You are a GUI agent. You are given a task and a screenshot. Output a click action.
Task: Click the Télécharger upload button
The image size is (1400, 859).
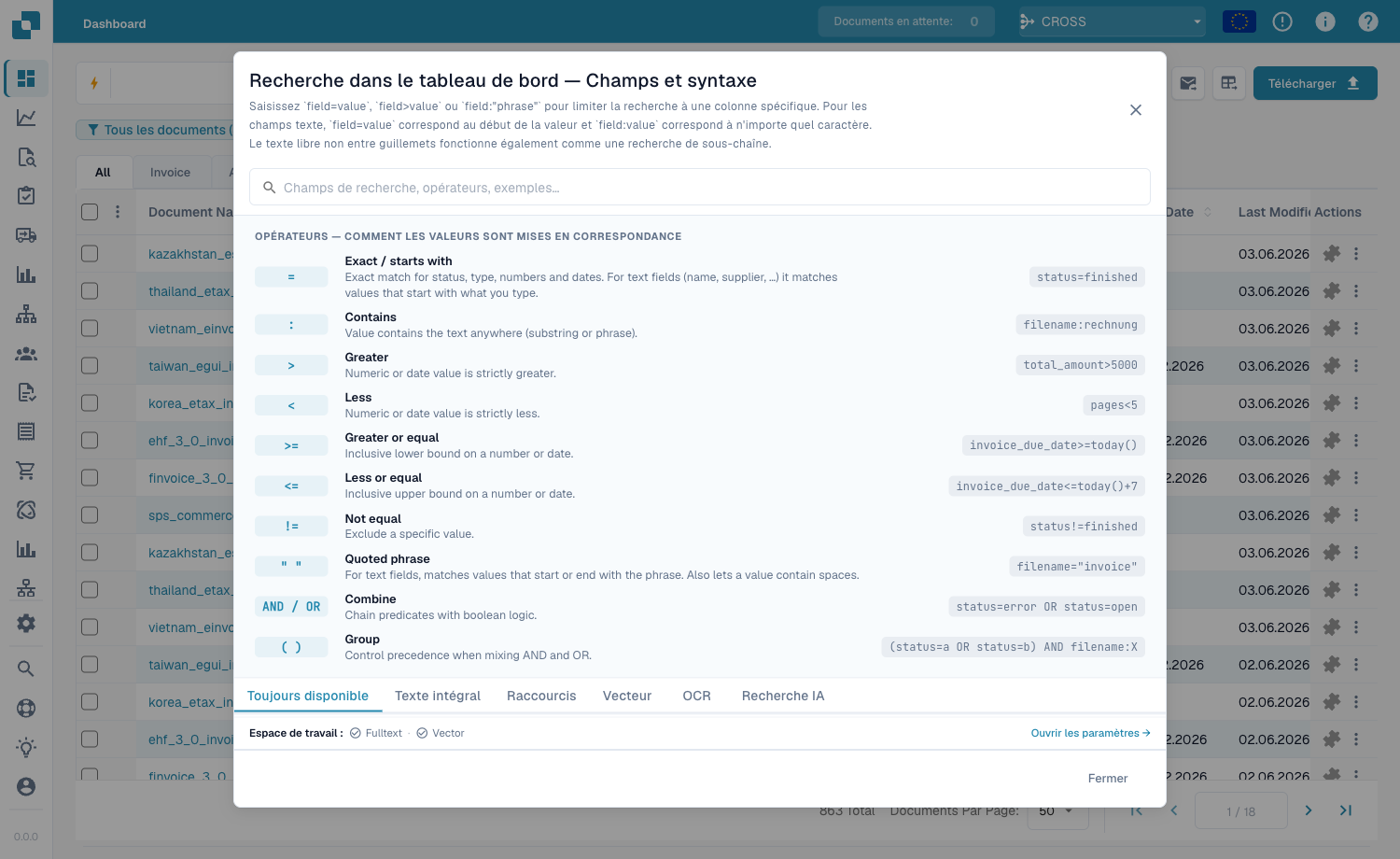(1315, 83)
